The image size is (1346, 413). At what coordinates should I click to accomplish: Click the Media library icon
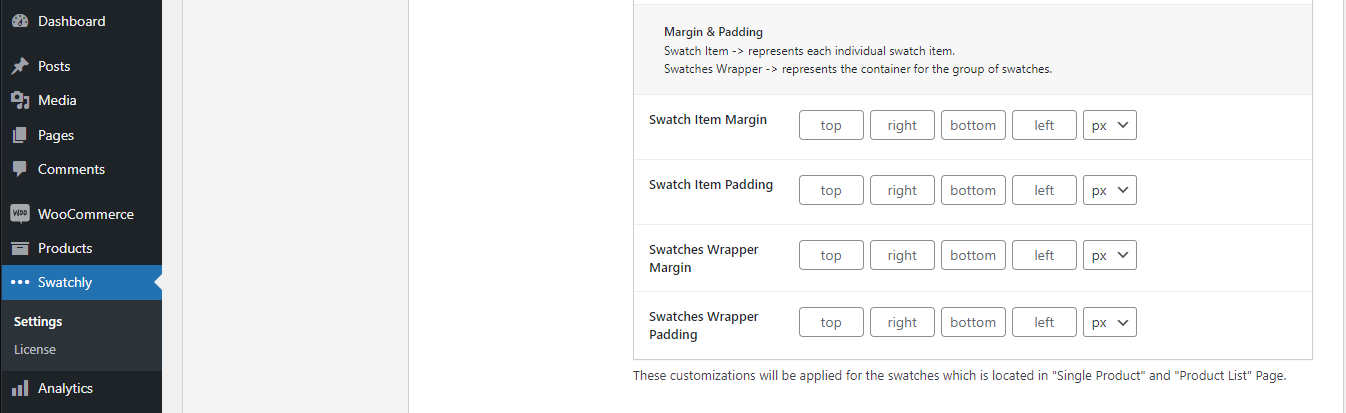(19, 100)
